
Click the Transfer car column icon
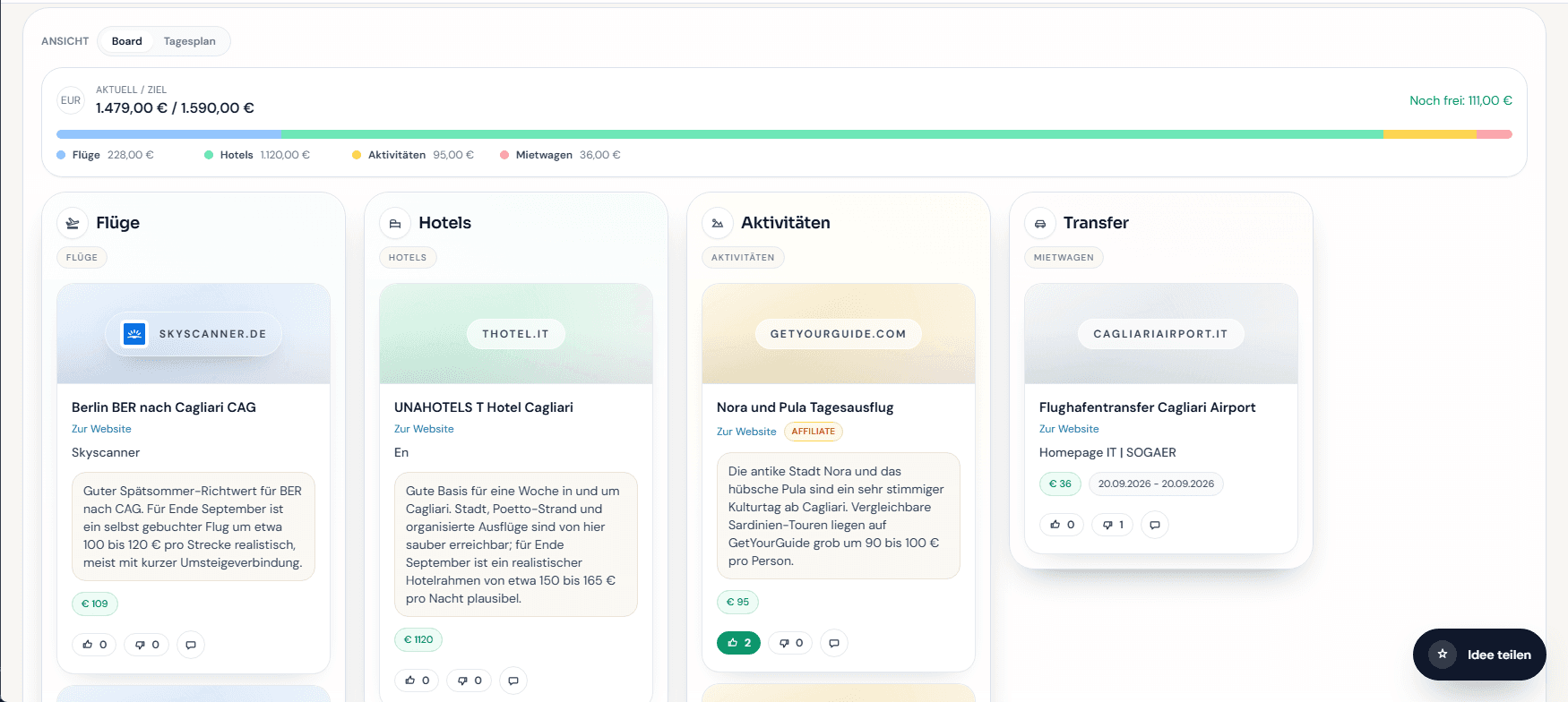[x=1040, y=223]
